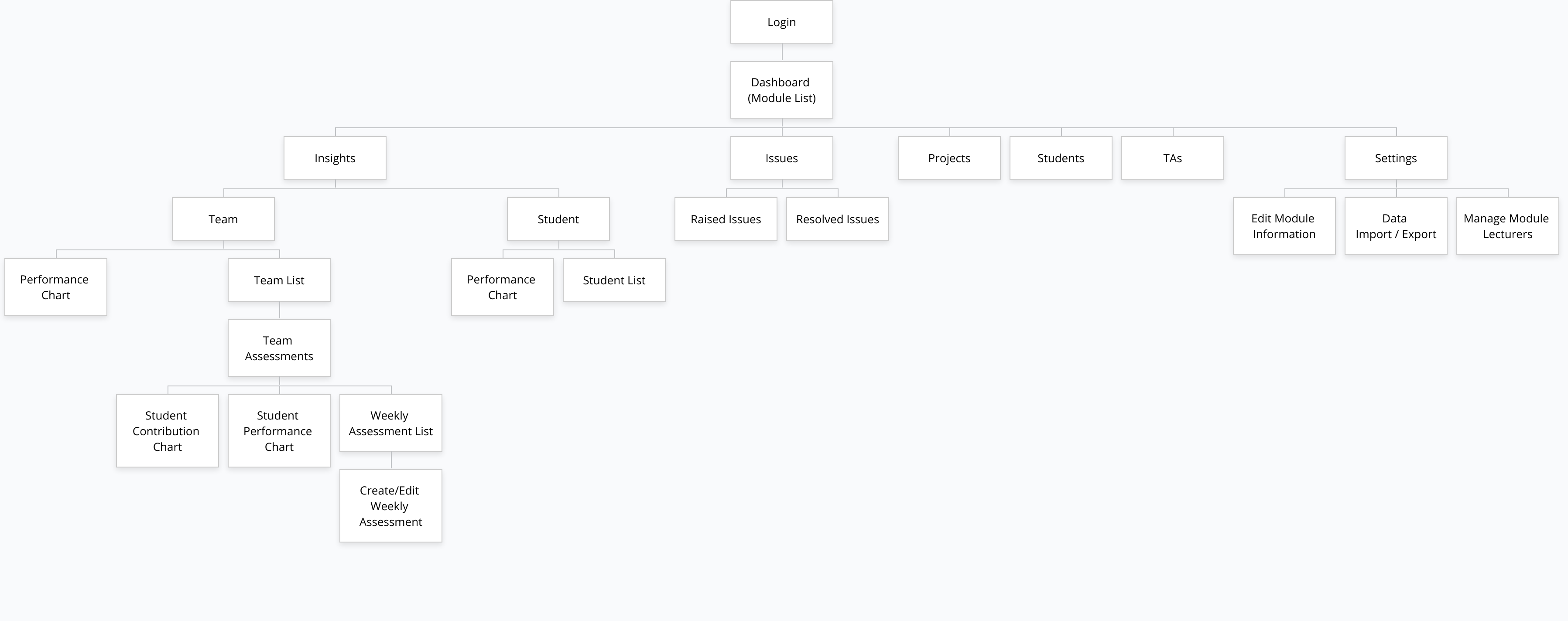1568x621 pixels.
Task: Select the Insights node
Action: click(335, 158)
